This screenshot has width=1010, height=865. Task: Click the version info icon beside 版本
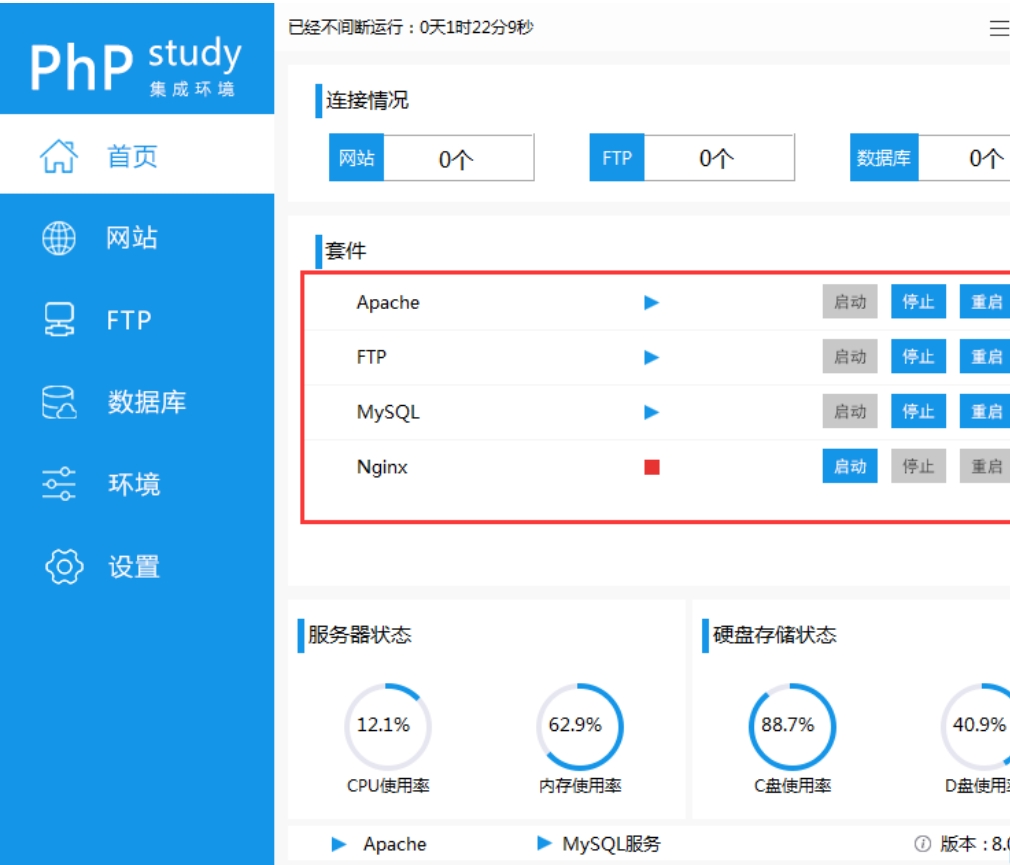922,843
